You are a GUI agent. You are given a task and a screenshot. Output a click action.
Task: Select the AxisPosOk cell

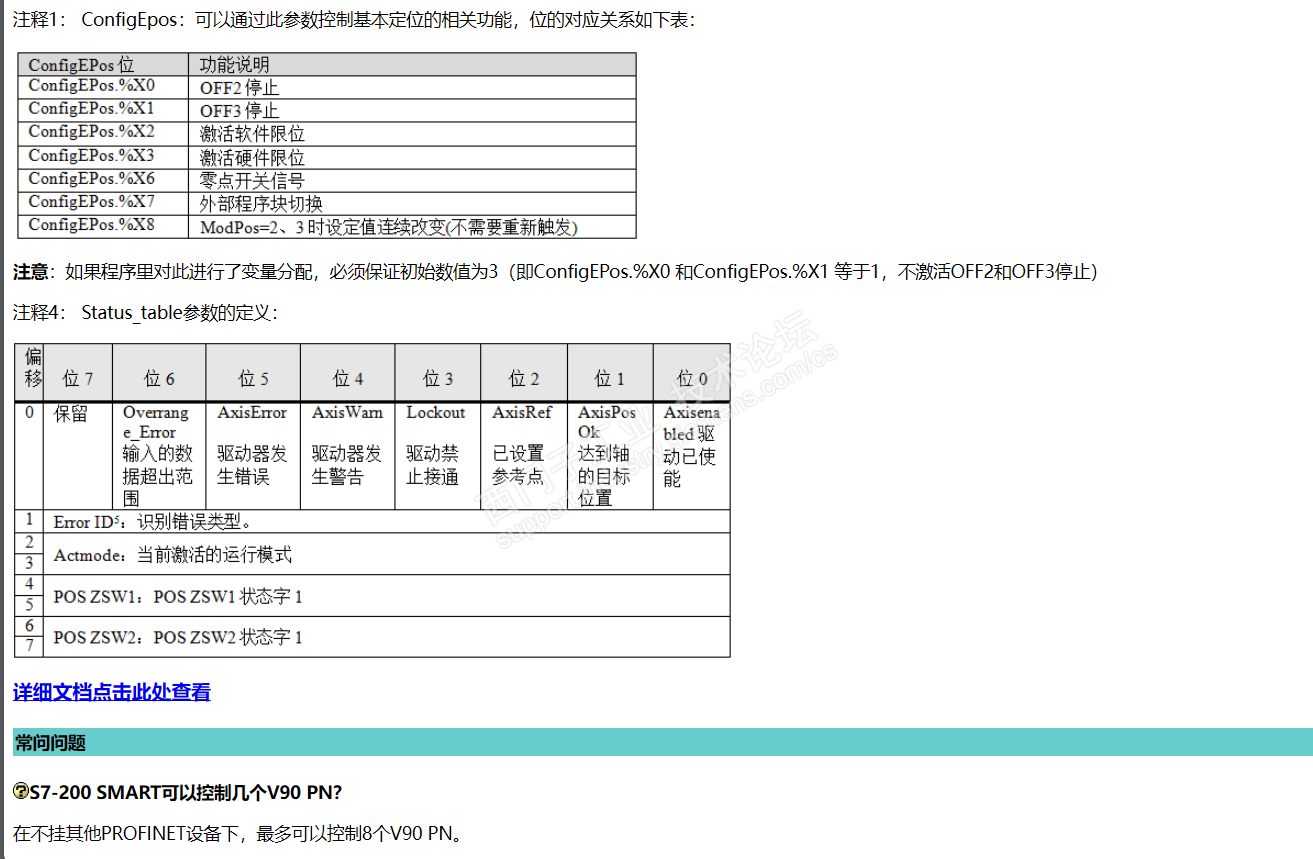pyautogui.click(x=610, y=455)
